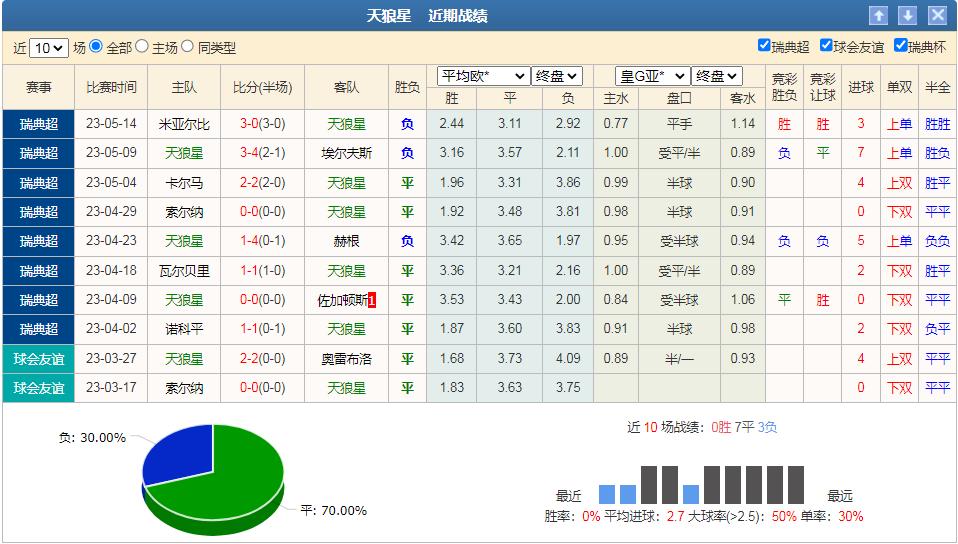Open the 皇G亚* handicap company dropdown
The width and height of the screenshot is (958, 544).
coord(653,76)
